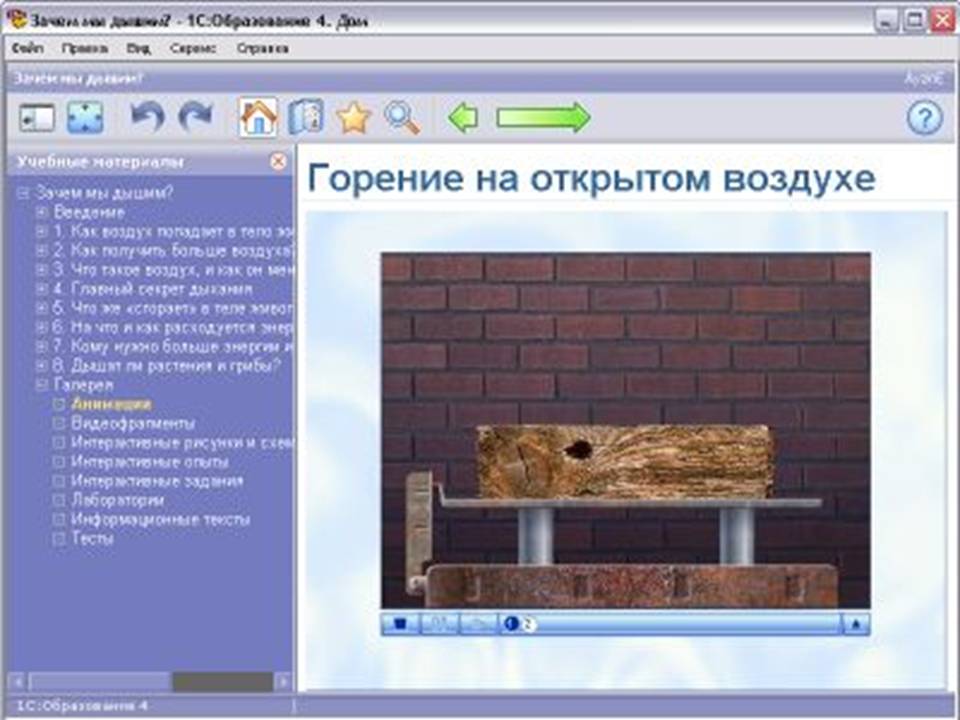The height and width of the screenshot is (720, 960).
Task: Click the redo arrow in toolbar
Action: [195, 118]
